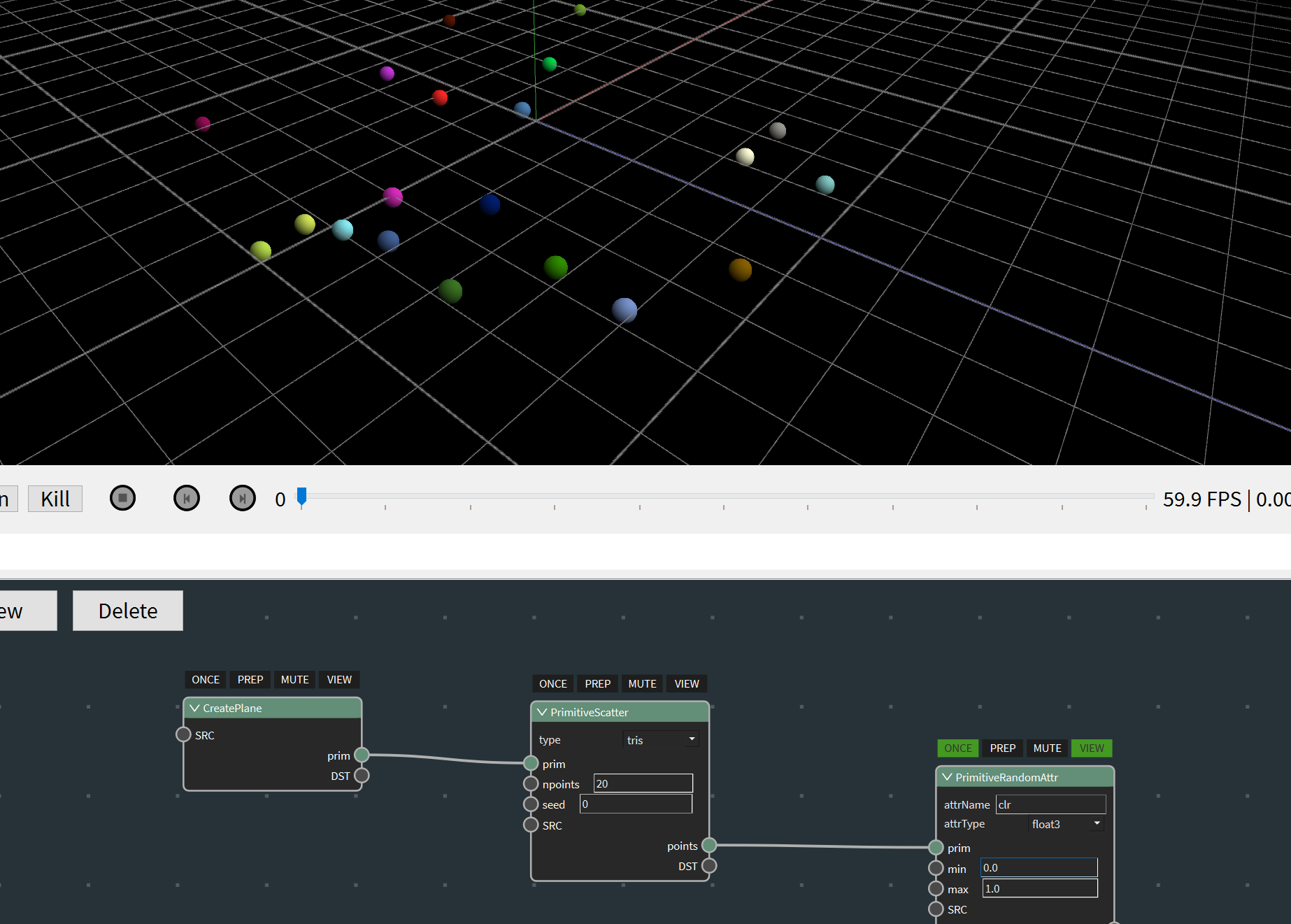
Task: Click the previous frame icon
Action: coord(187,498)
